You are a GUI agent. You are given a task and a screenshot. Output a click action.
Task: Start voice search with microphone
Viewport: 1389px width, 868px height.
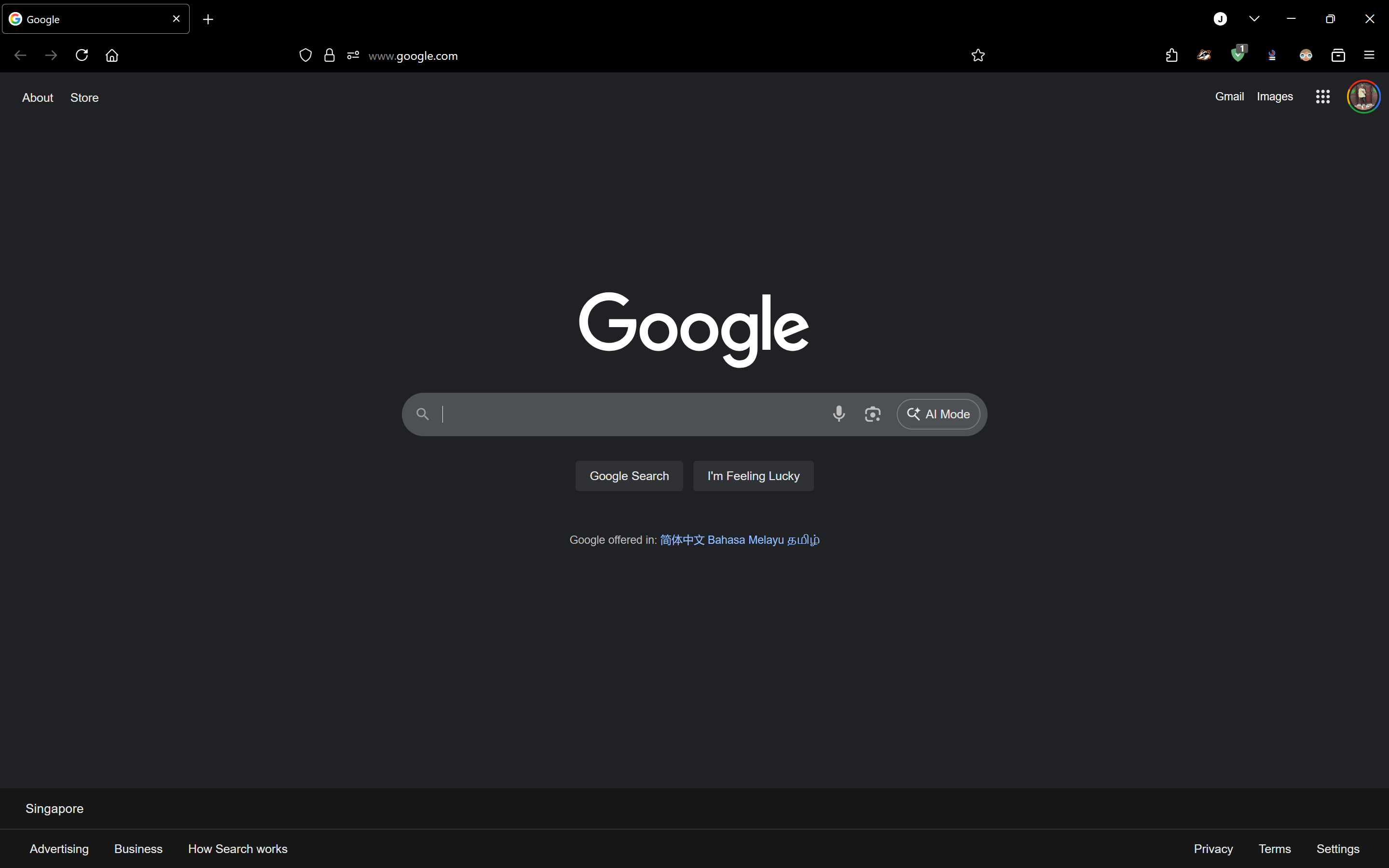[x=839, y=414]
